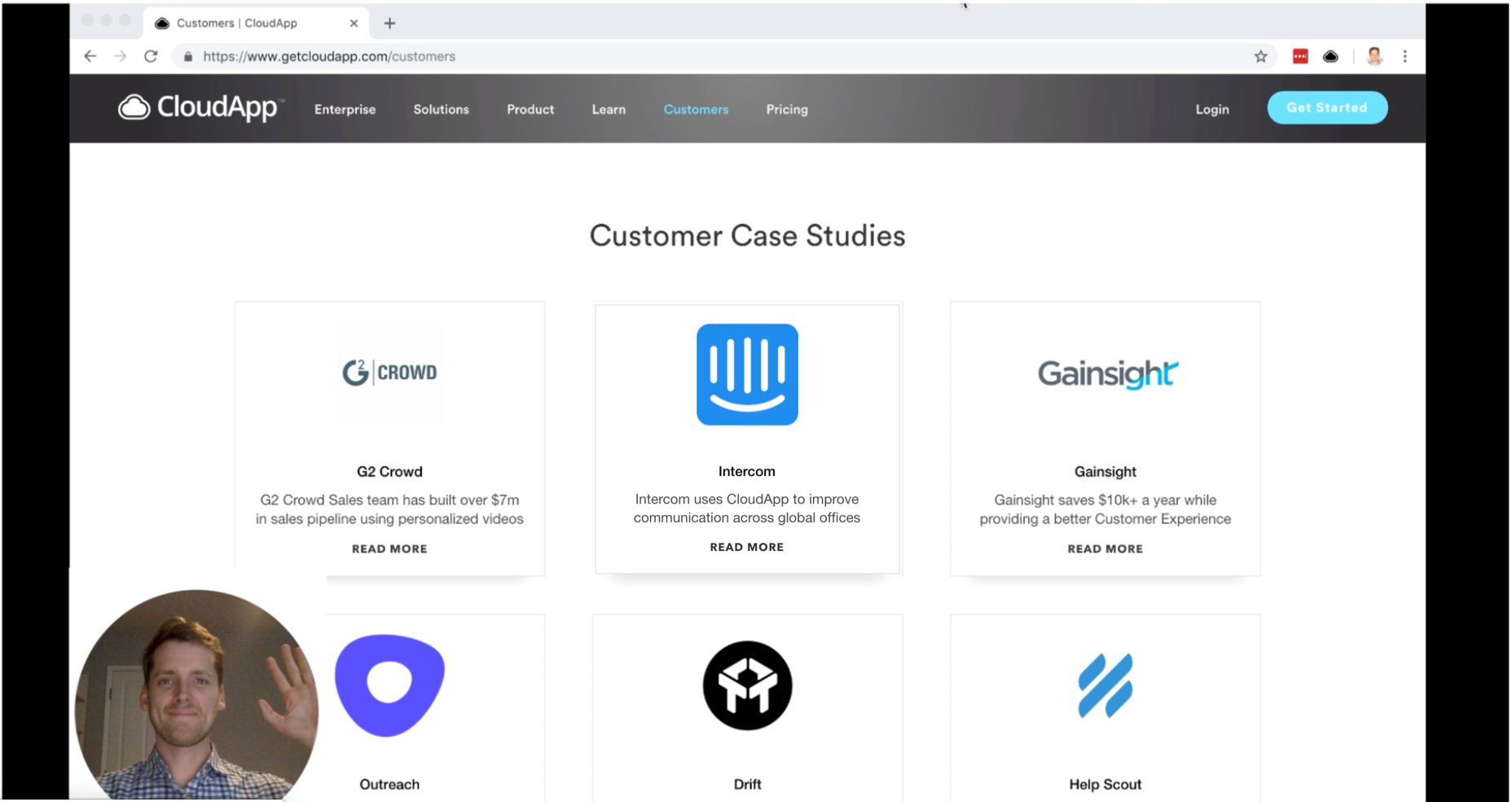This screenshot has width=1512, height=802.
Task: Read more about Gainsight
Action: point(1105,549)
